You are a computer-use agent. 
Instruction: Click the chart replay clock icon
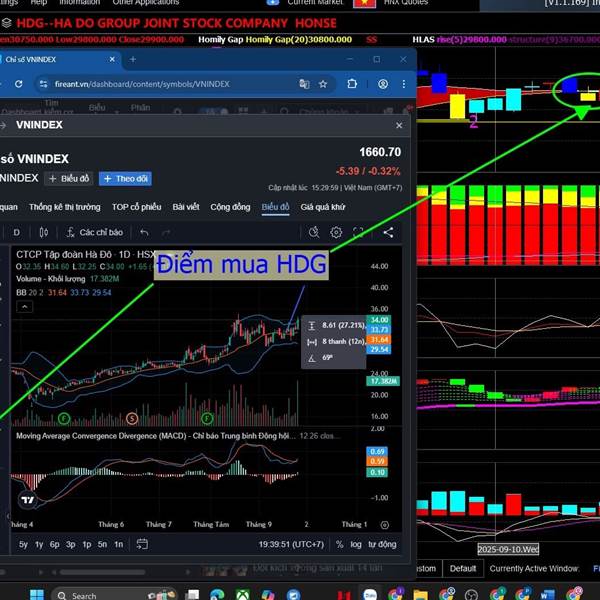[314, 232]
